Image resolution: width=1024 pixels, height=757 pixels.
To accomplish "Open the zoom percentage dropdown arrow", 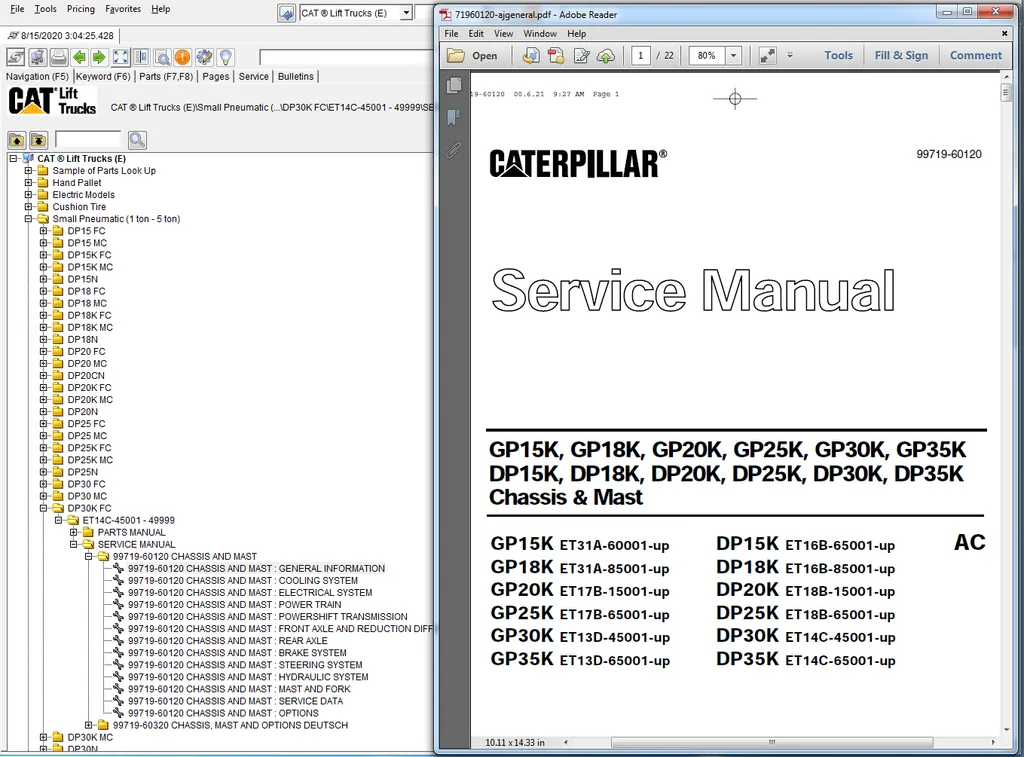I will coord(733,56).
